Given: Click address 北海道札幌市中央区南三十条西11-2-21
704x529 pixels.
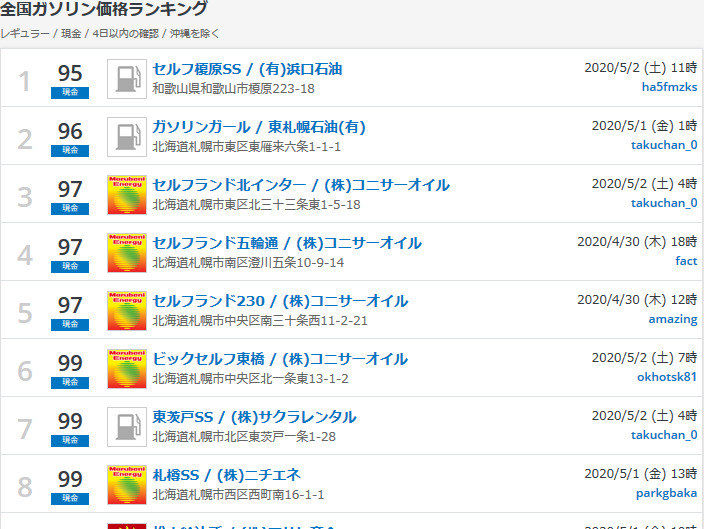Looking at the screenshot, I should click(260, 321).
